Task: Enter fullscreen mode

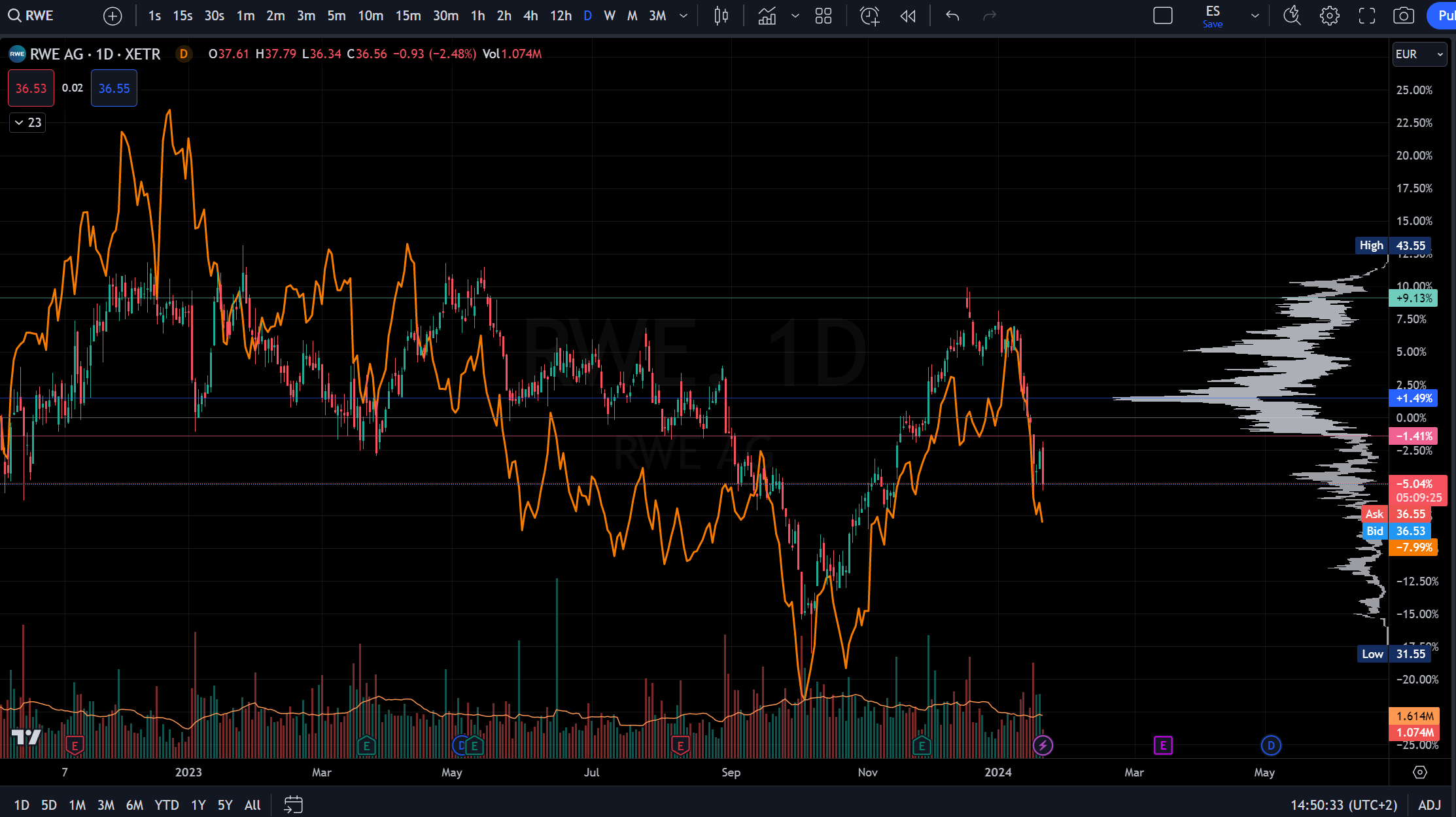Action: coord(1366,16)
